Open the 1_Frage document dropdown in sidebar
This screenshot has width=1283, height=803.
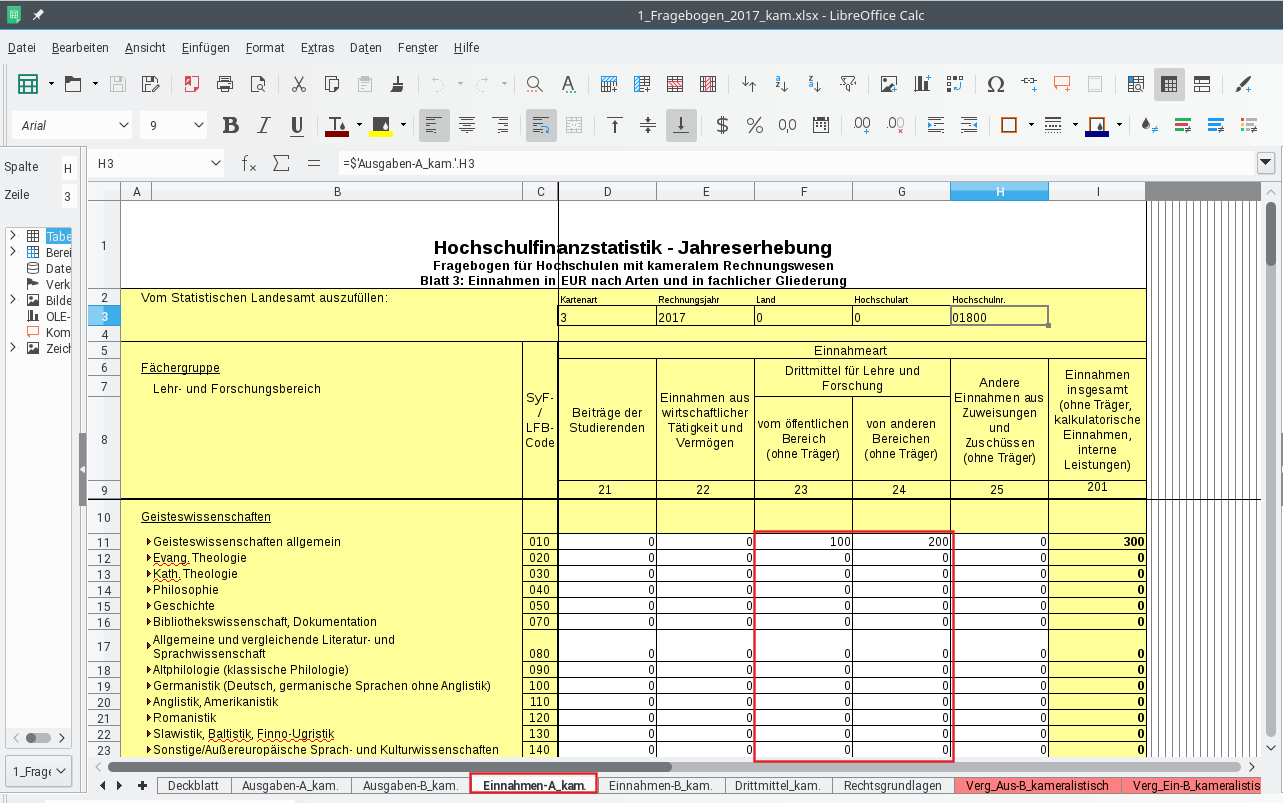click(x=39, y=771)
